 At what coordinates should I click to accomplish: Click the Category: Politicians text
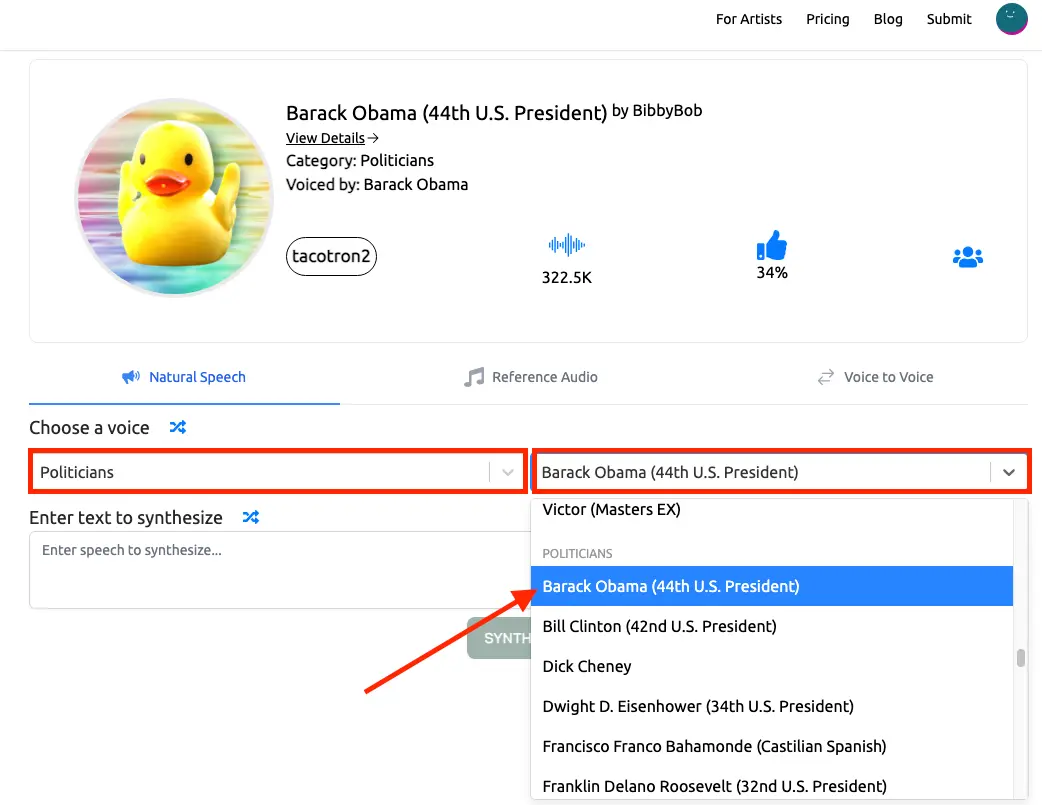click(x=360, y=161)
